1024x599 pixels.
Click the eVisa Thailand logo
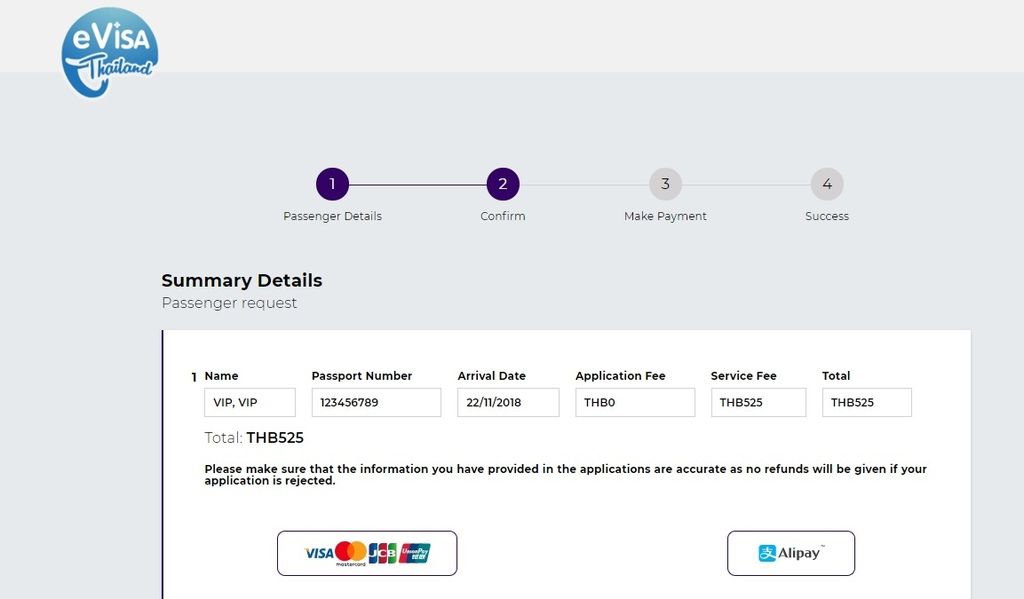110,52
